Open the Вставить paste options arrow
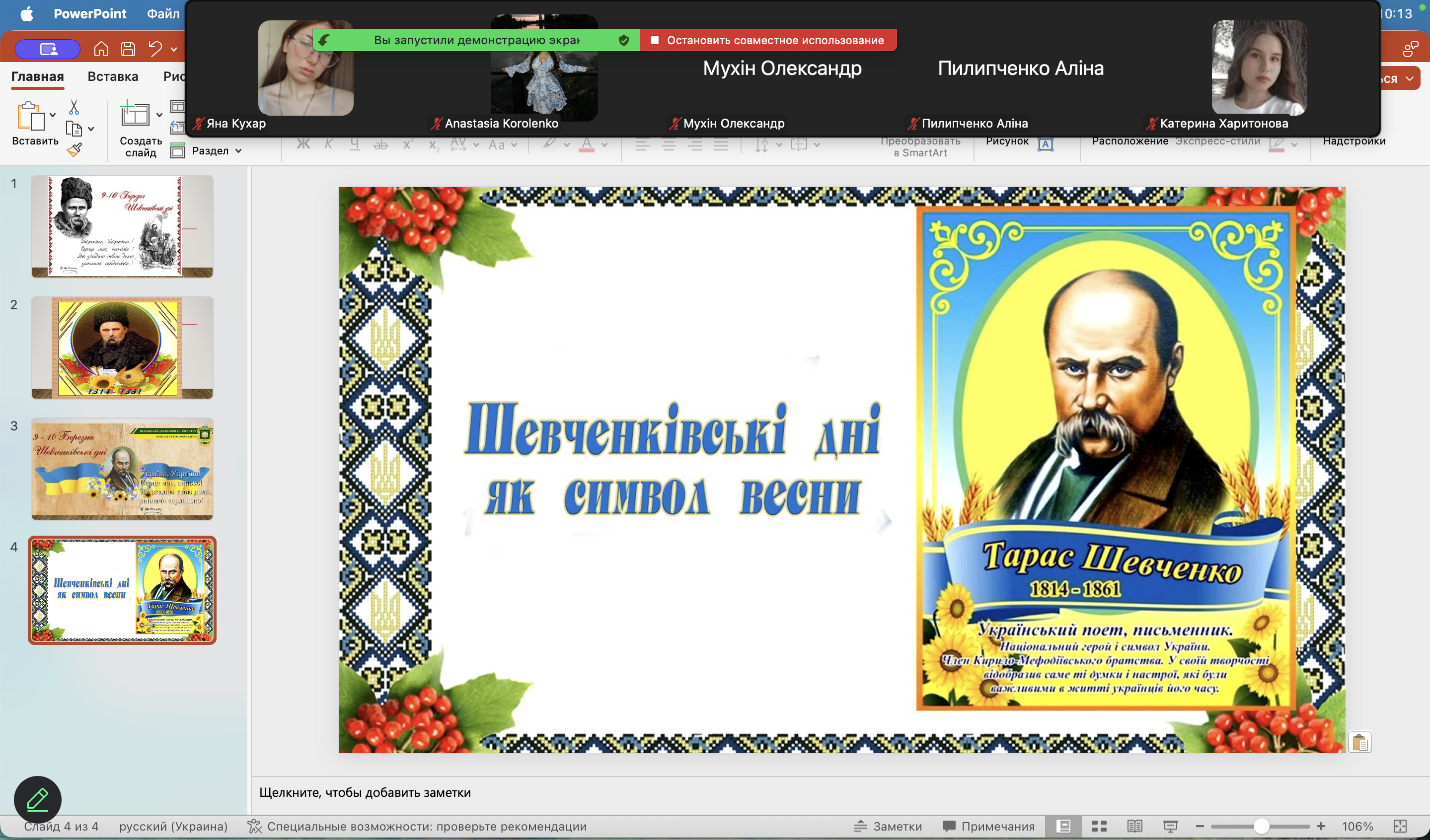 53,115
